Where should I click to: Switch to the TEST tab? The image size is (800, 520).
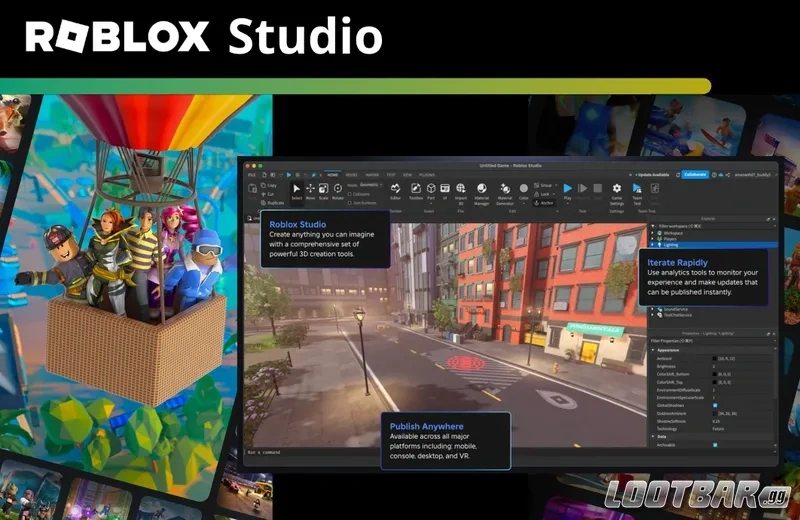click(x=391, y=175)
